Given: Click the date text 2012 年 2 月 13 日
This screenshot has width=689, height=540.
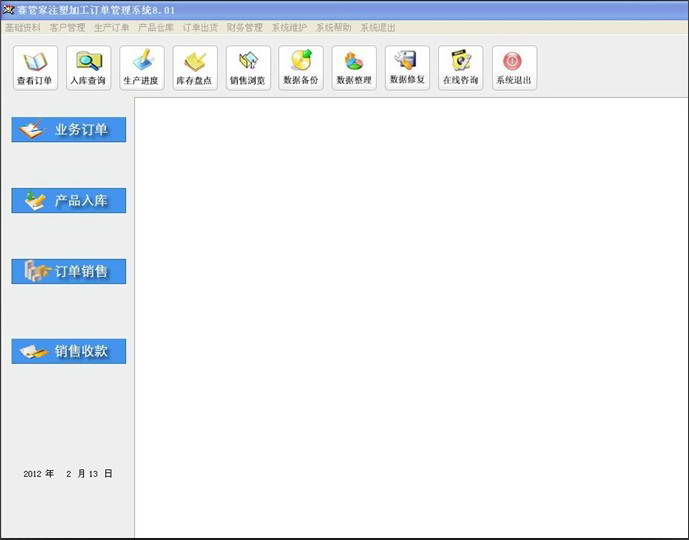Looking at the screenshot, I should [x=68, y=474].
